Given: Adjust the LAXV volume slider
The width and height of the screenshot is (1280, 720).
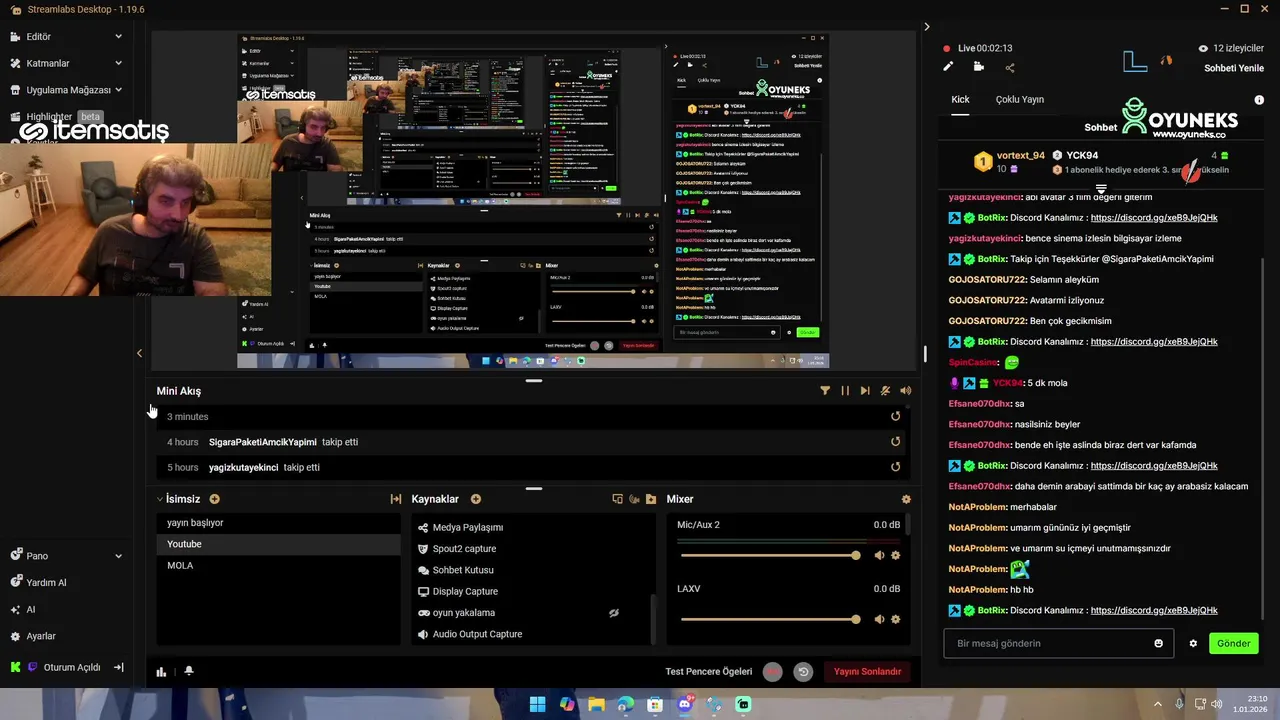Looking at the screenshot, I should [x=770, y=619].
